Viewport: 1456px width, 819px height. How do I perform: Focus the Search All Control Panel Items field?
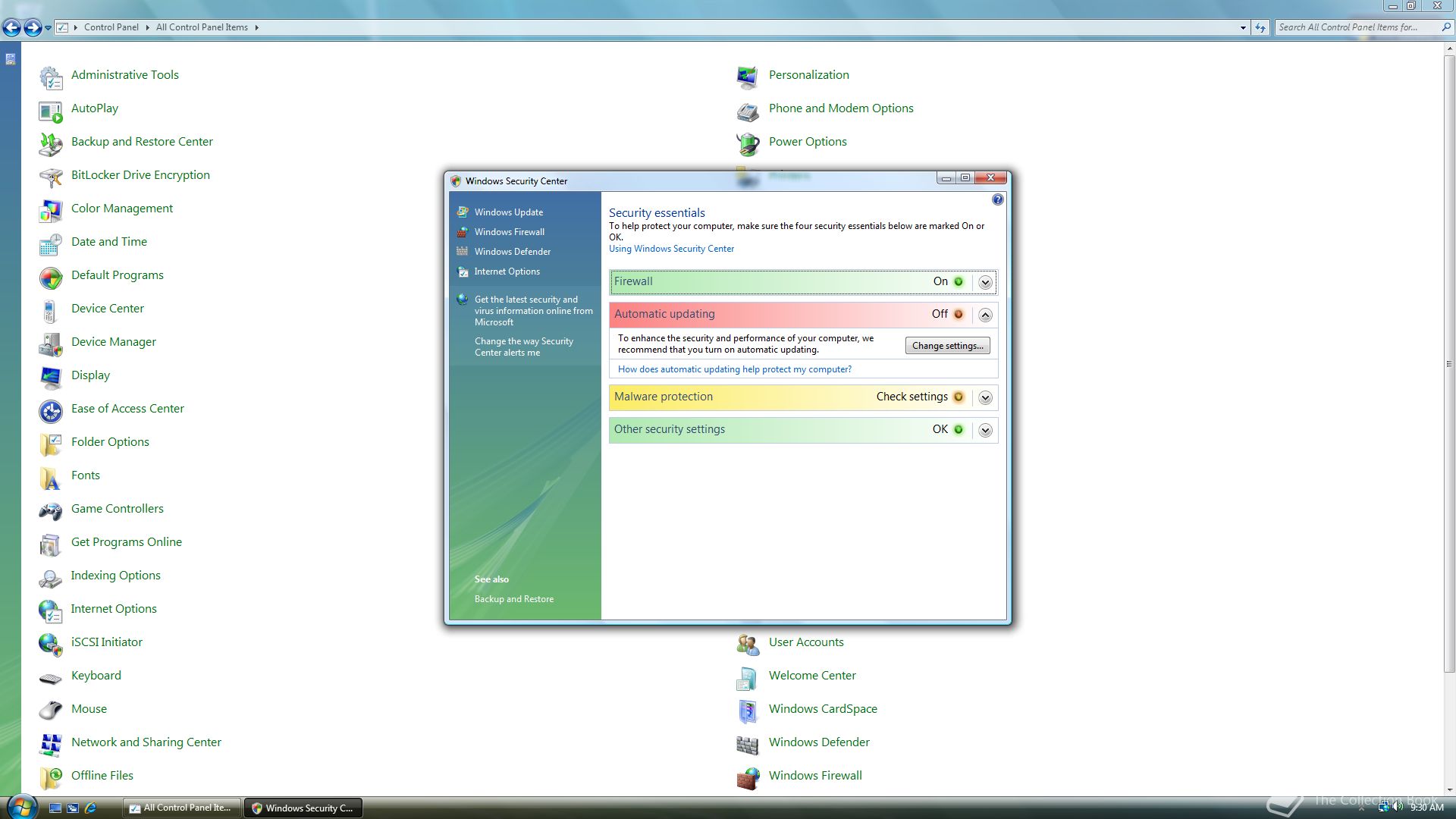[x=1357, y=27]
